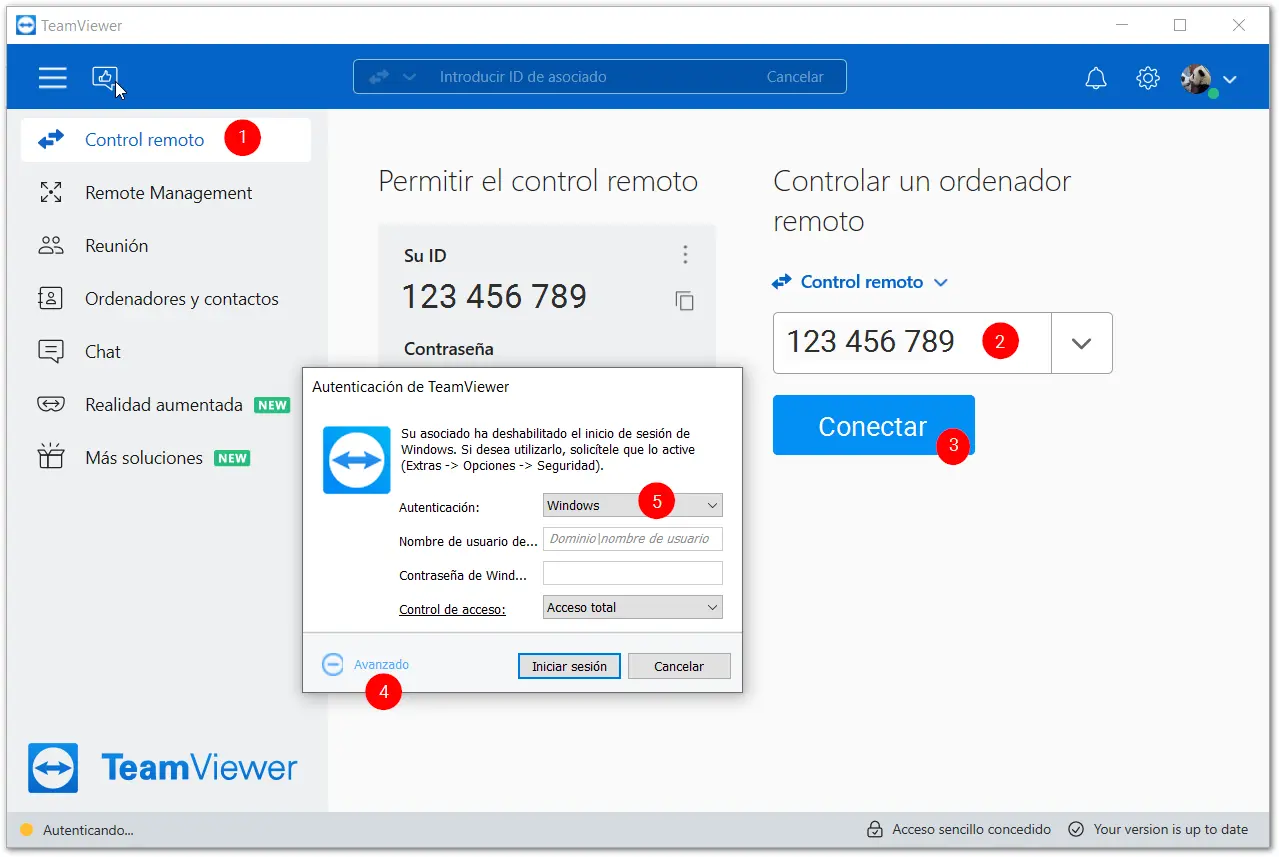
Task: Click Permitir el control remoto heading
Action: 538,181
